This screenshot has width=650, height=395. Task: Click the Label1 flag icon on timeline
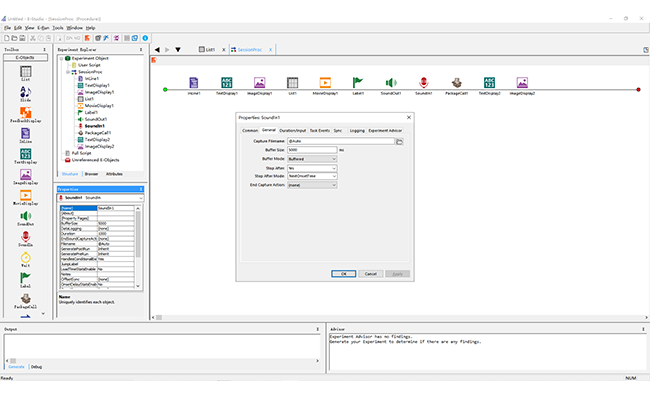(x=358, y=82)
